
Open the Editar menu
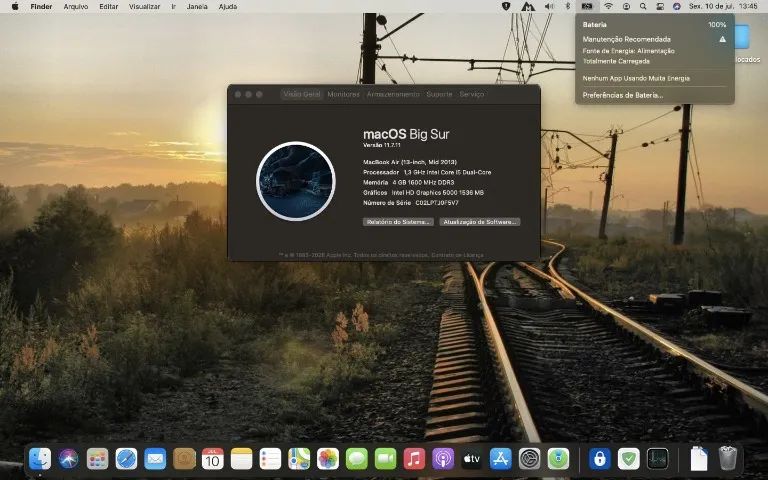pyautogui.click(x=109, y=6)
